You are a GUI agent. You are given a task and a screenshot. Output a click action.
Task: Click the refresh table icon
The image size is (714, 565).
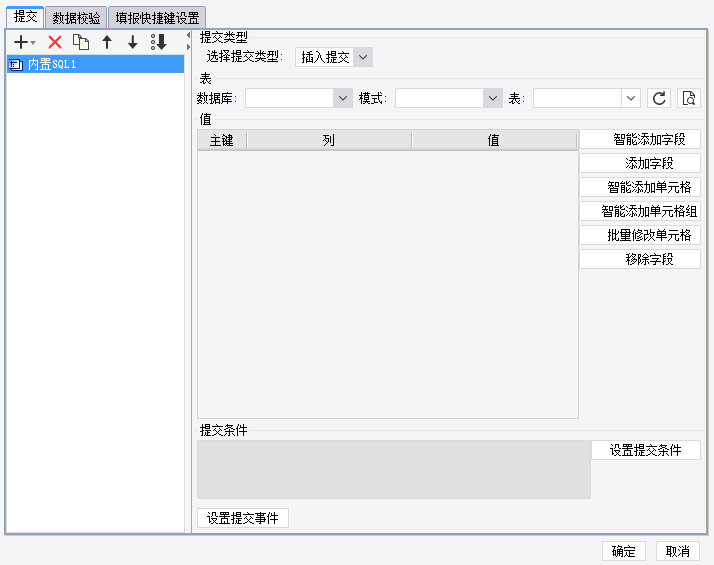pyautogui.click(x=659, y=98)
